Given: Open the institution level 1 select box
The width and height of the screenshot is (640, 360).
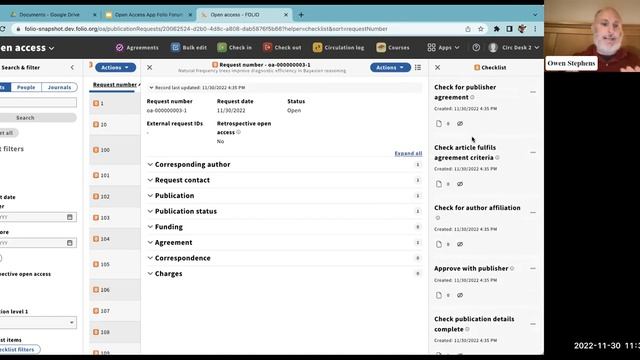Looking at the screenshot, I should (38, 322).
